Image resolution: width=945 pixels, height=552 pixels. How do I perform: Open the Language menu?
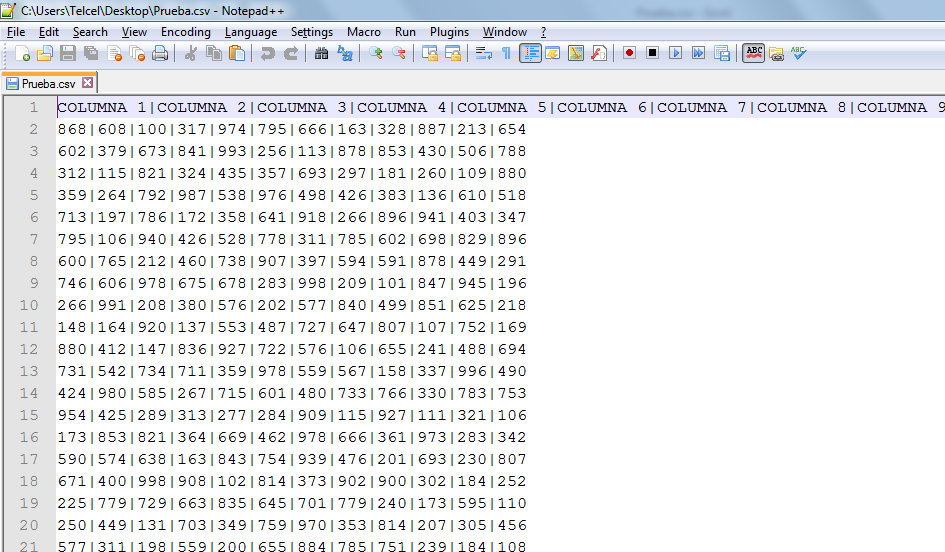pos(251,32)
